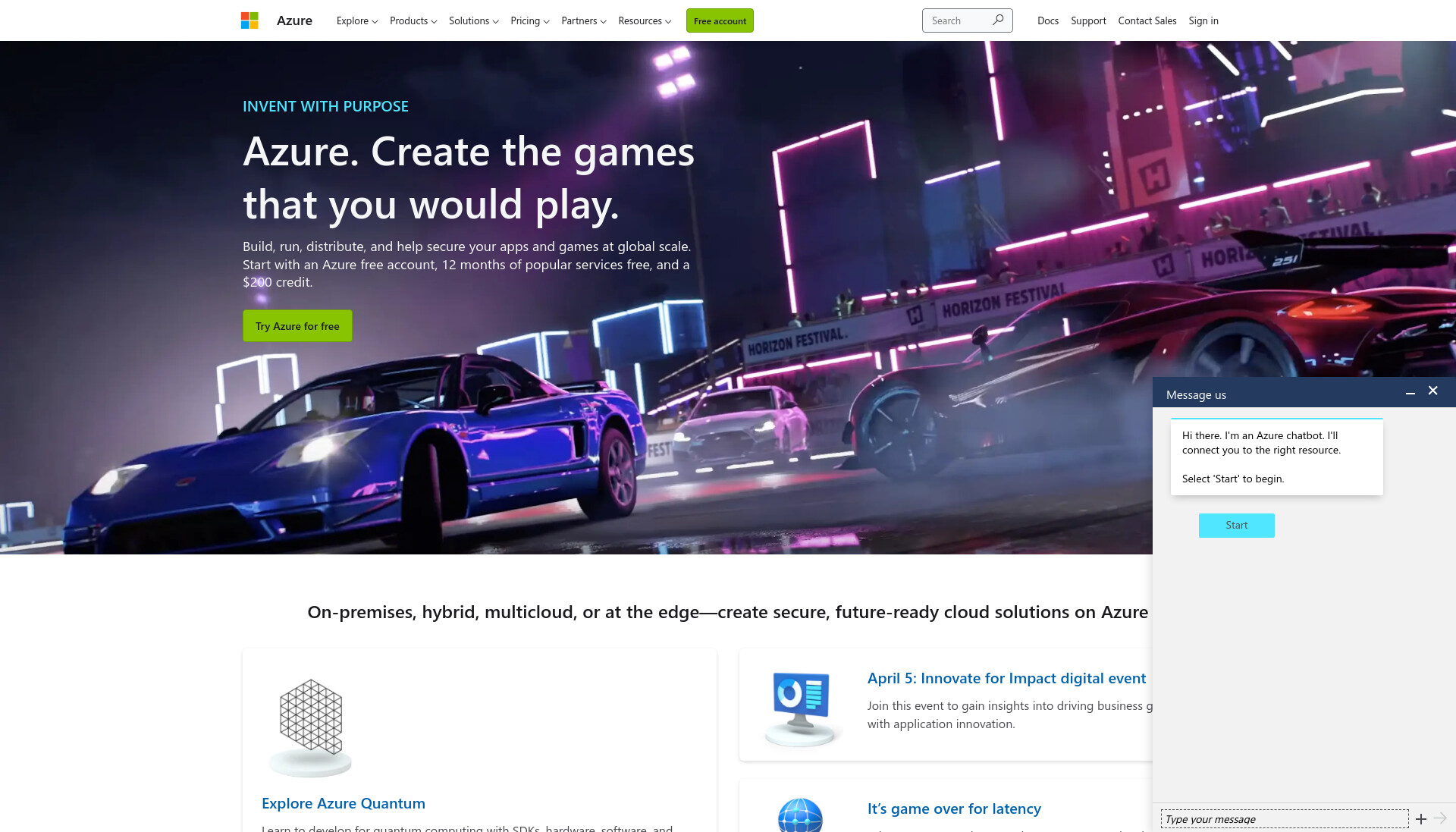Expand the Partners menu

pos(584,20)
